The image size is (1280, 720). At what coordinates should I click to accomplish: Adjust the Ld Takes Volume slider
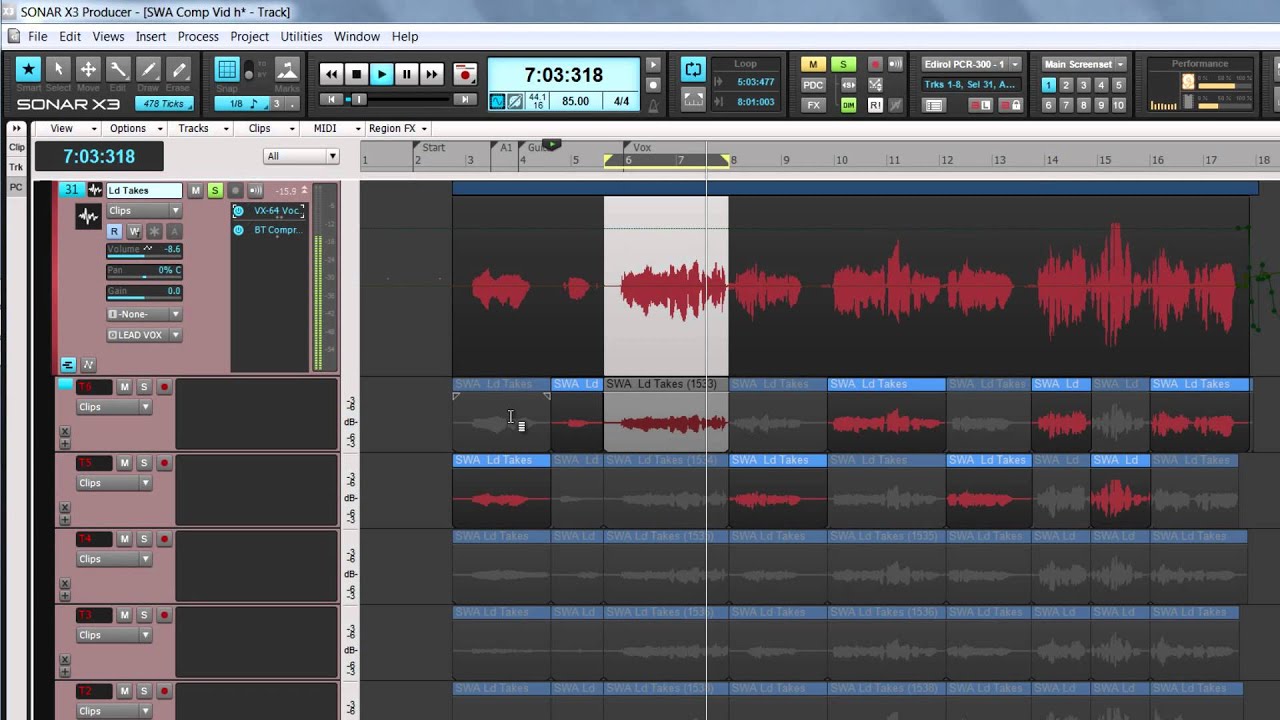(x=144, y=250)
